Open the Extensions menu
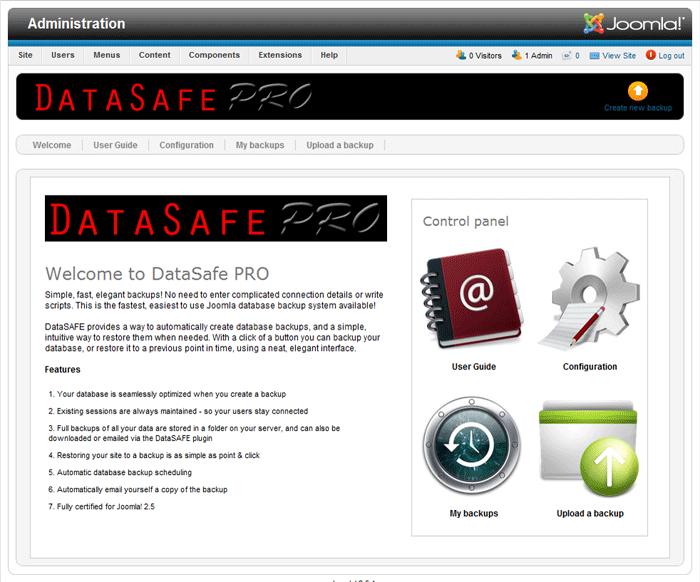 pyautogui.click(x=280, y=55)
